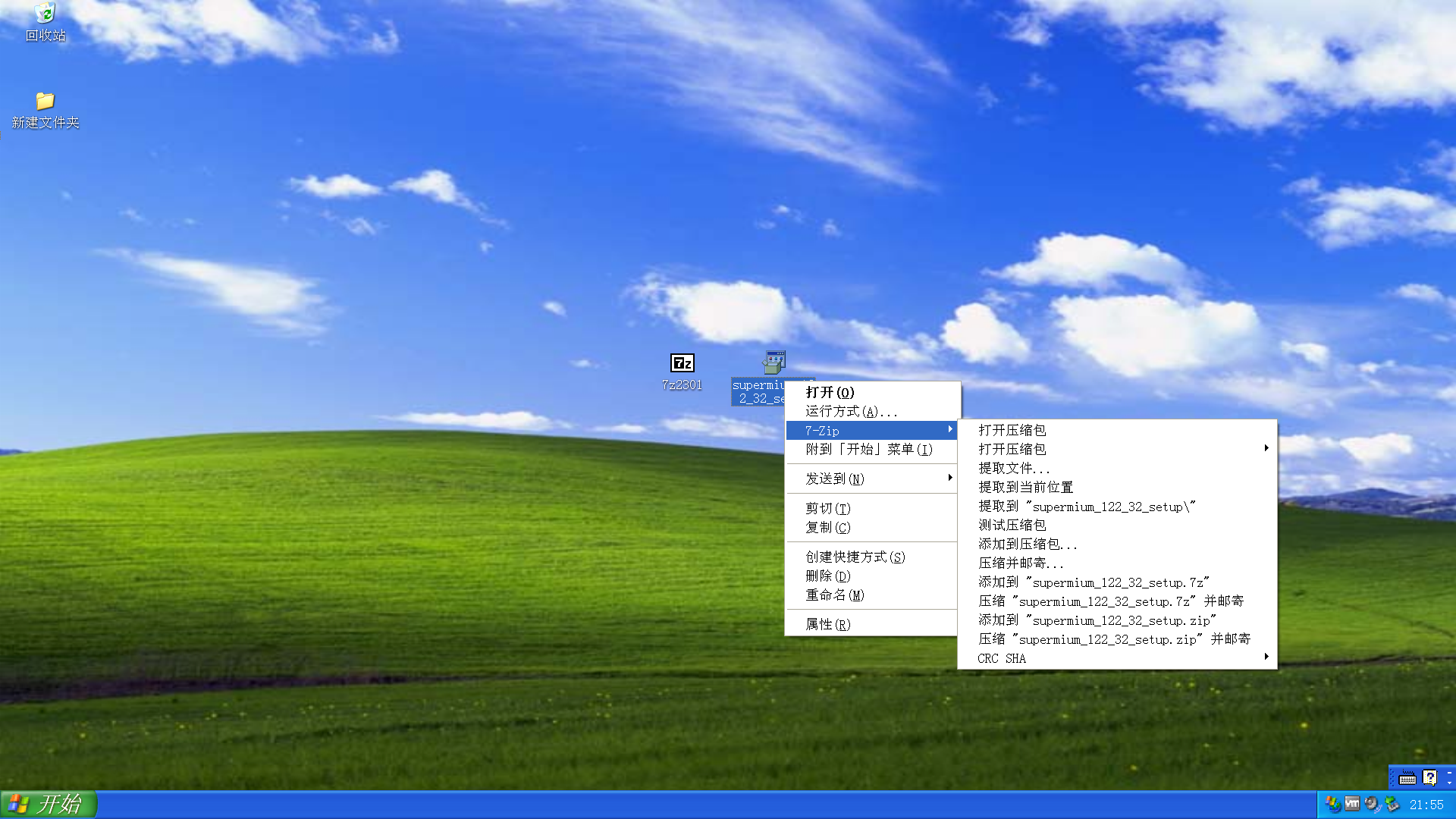Image resolution: width=1456 pixels, height=819 pixels.
Task: Select 添加到 supermium_122_32_setup.7z
Action: [x=1093, y=582]
